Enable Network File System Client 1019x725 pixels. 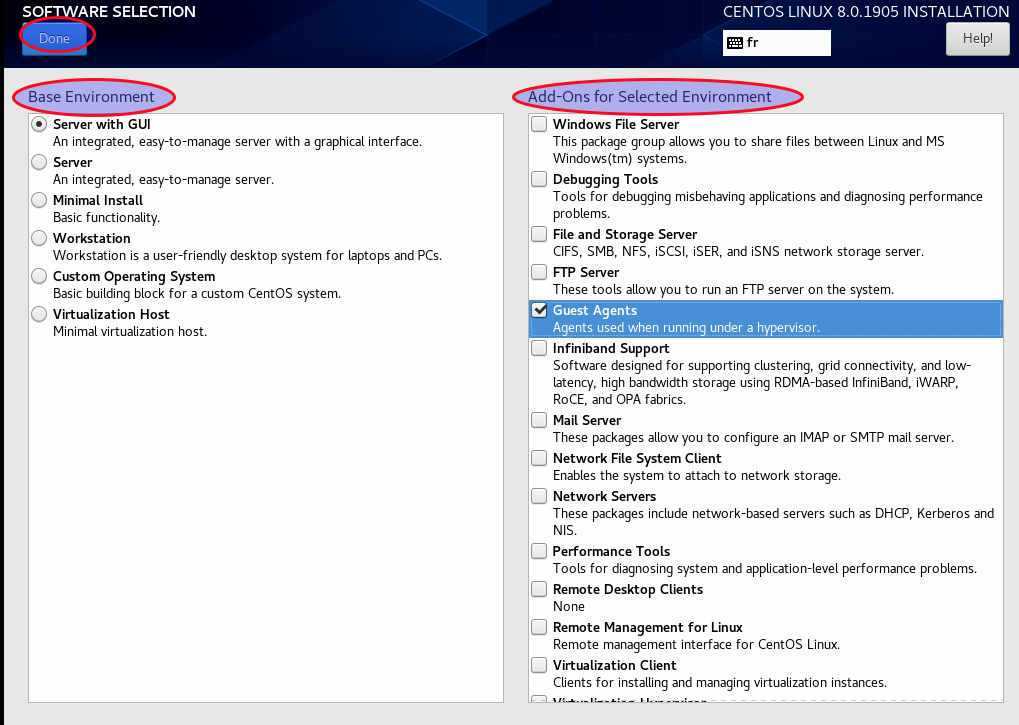tap(540, 459)
